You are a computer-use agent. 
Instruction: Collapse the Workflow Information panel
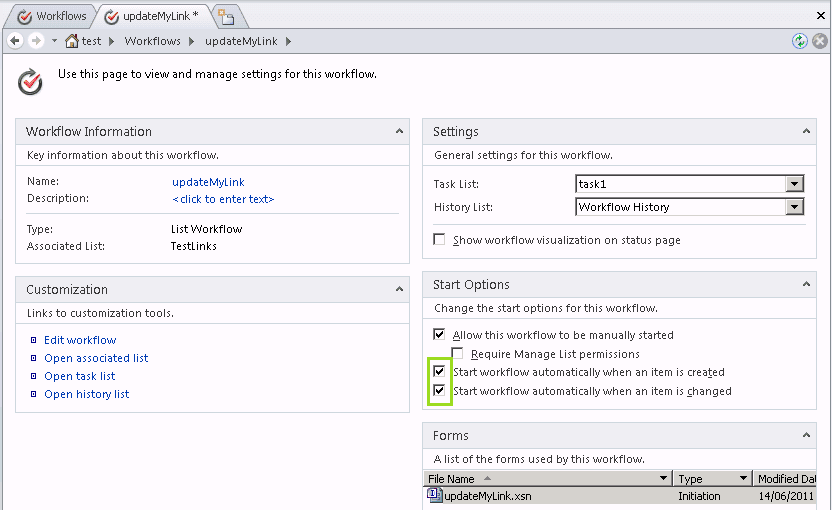point(400,131)
